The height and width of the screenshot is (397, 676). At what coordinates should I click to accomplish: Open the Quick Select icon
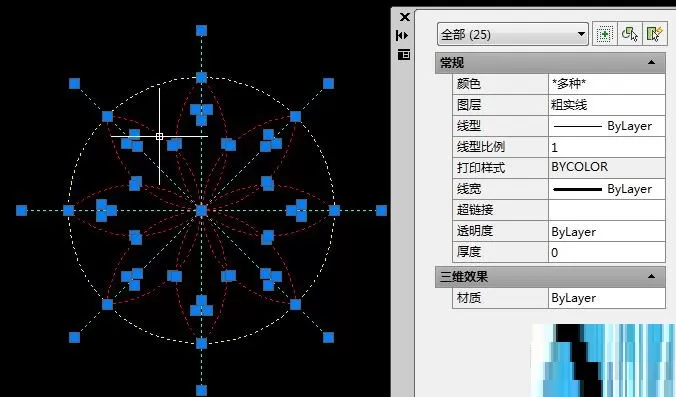click(x=654, y=34)
